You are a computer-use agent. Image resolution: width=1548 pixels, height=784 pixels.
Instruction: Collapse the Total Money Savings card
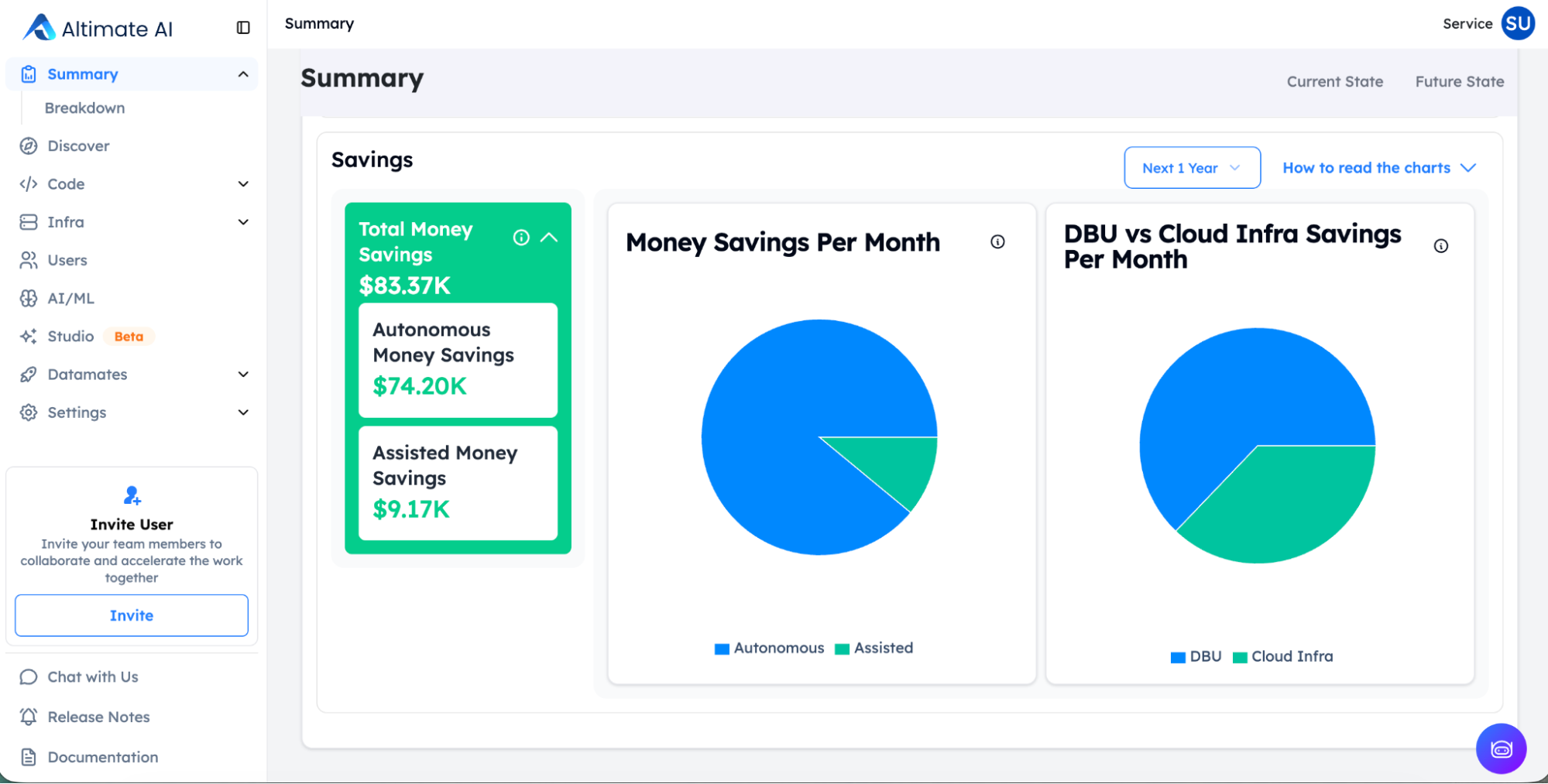click(x=549, y=238)
